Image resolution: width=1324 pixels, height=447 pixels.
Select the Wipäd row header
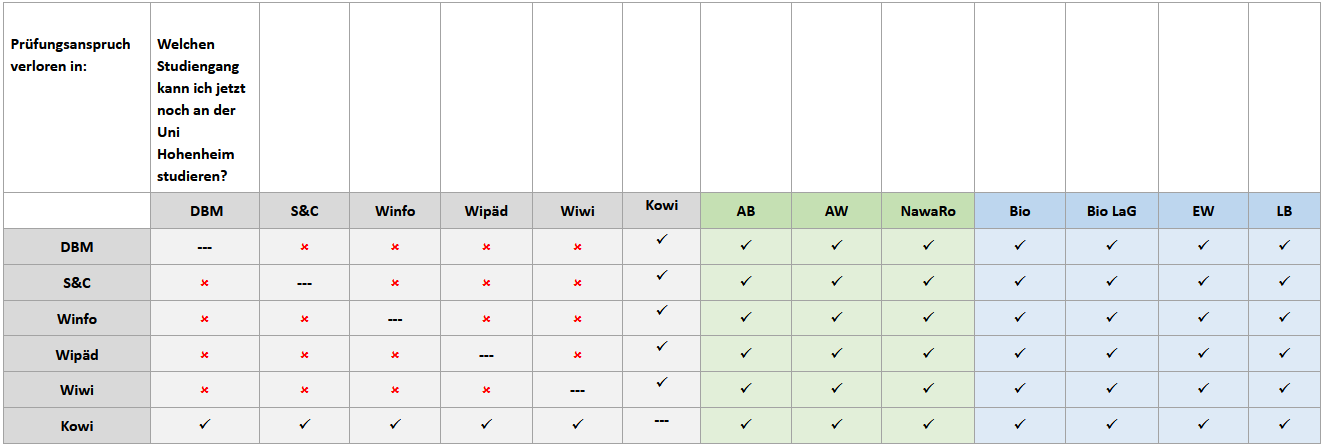[77, 354]
